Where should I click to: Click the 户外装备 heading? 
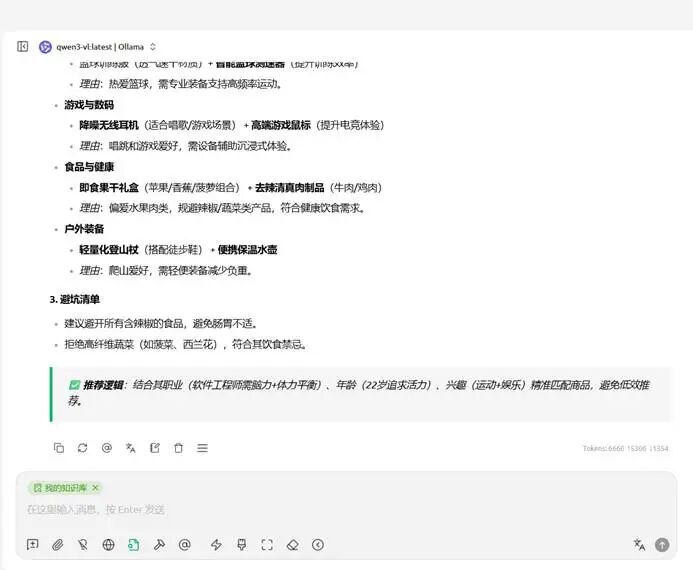(x=84, y=229)
